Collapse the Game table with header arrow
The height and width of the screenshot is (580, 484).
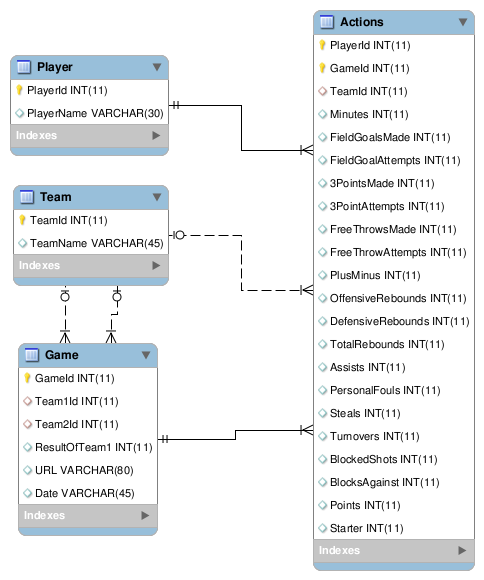point(146,355)
